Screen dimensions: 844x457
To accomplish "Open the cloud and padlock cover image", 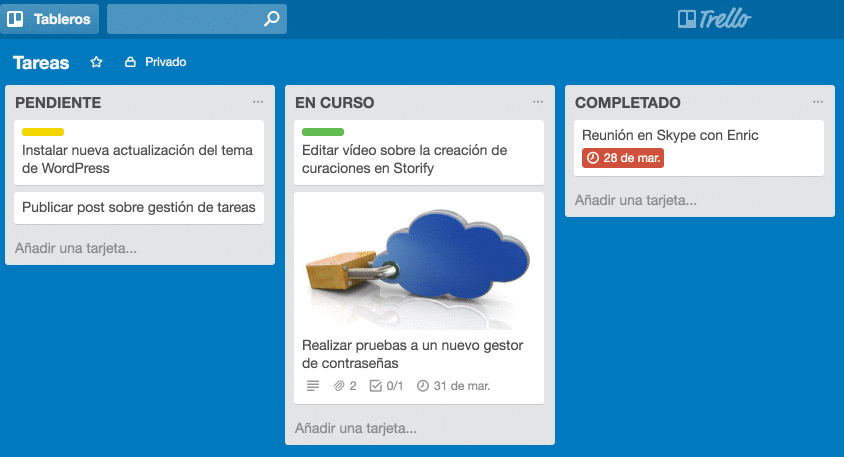I will click(419, 261).
